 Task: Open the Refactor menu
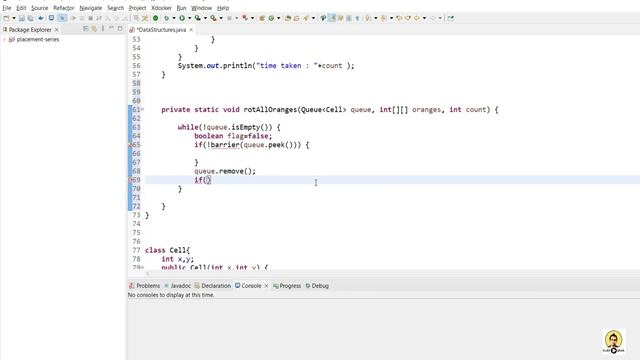coord(64,8)
